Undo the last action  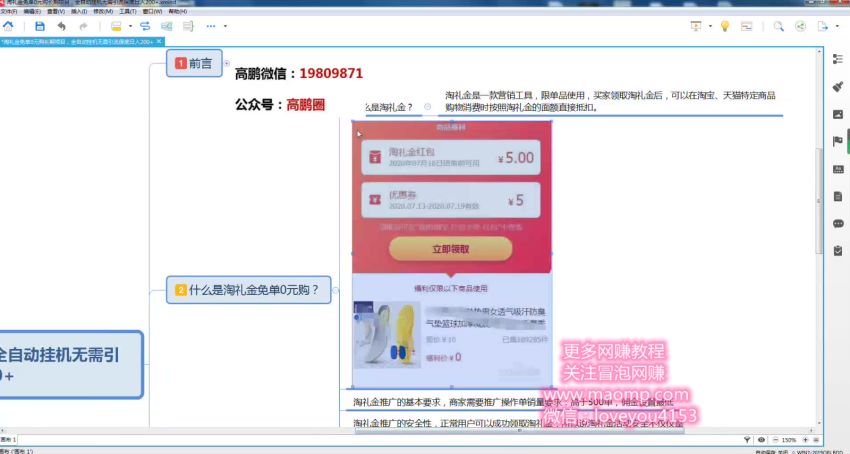[x=61, y=26]
